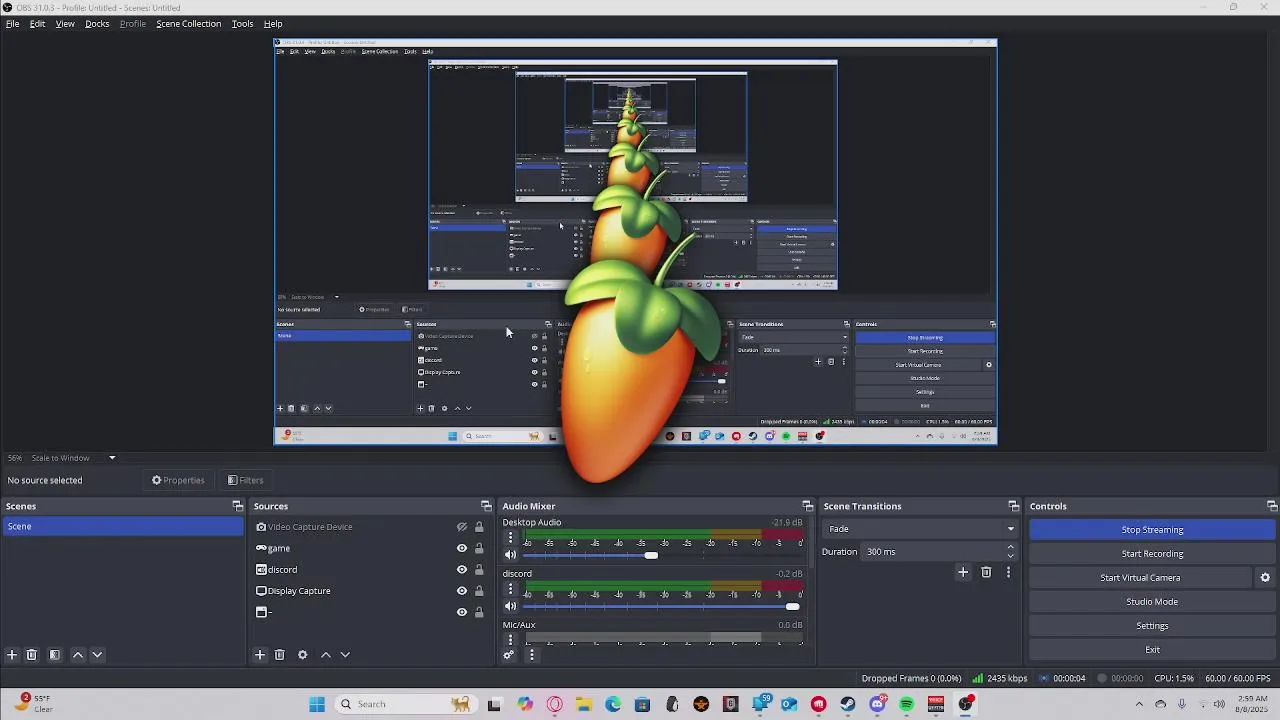Open Mic/Aux options three-dot menu
This screenshot has width=1280, height=720.
[x=510, y=640]
